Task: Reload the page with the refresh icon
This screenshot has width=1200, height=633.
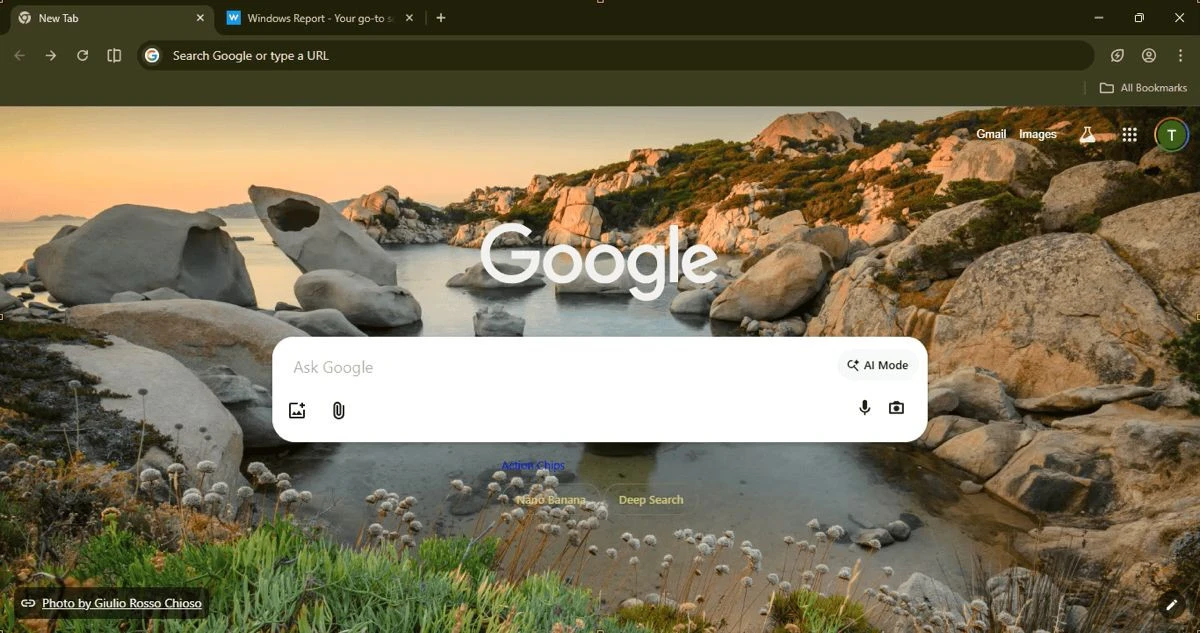Action: [x=83, y=56]
